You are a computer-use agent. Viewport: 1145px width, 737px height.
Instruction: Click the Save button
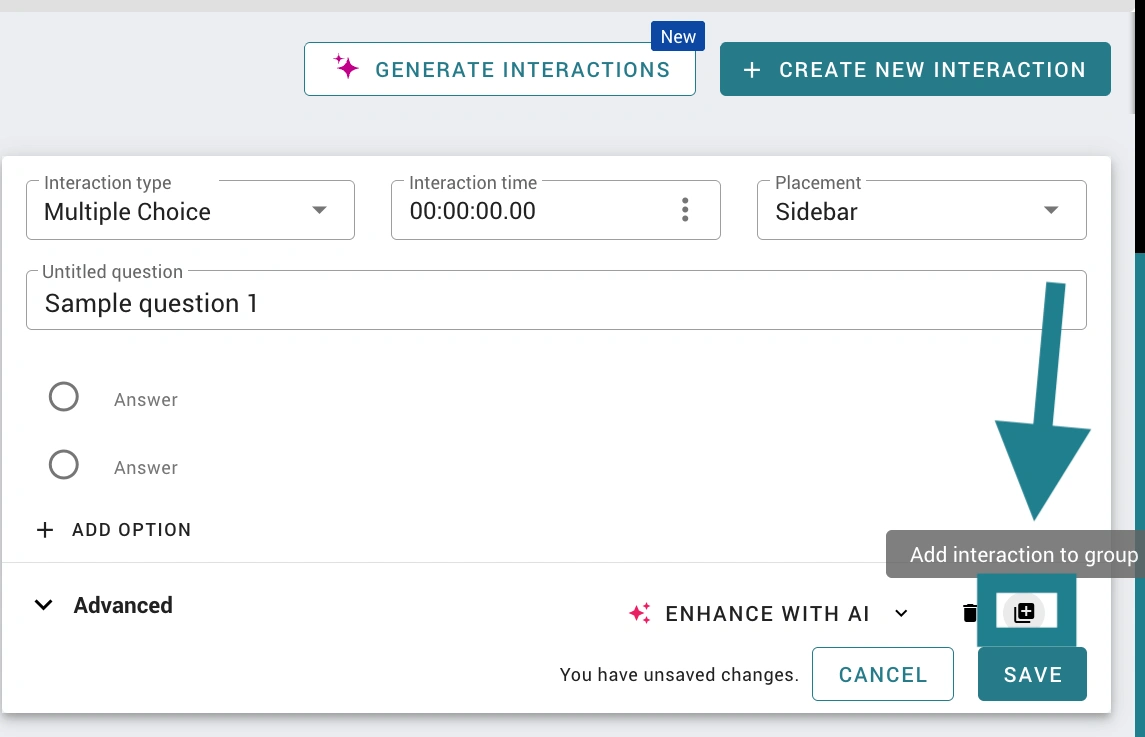(x=1033, y=674)
